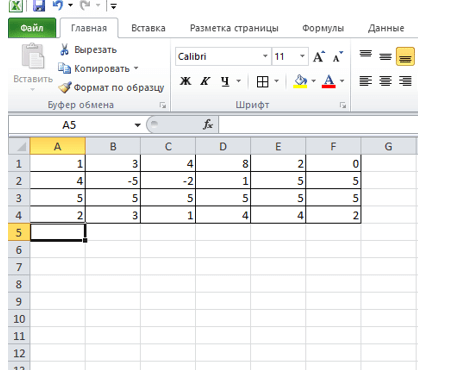Center text horizontally
Image resolution: width=449 pixels, height=385 pixels.
click(385, 81)
